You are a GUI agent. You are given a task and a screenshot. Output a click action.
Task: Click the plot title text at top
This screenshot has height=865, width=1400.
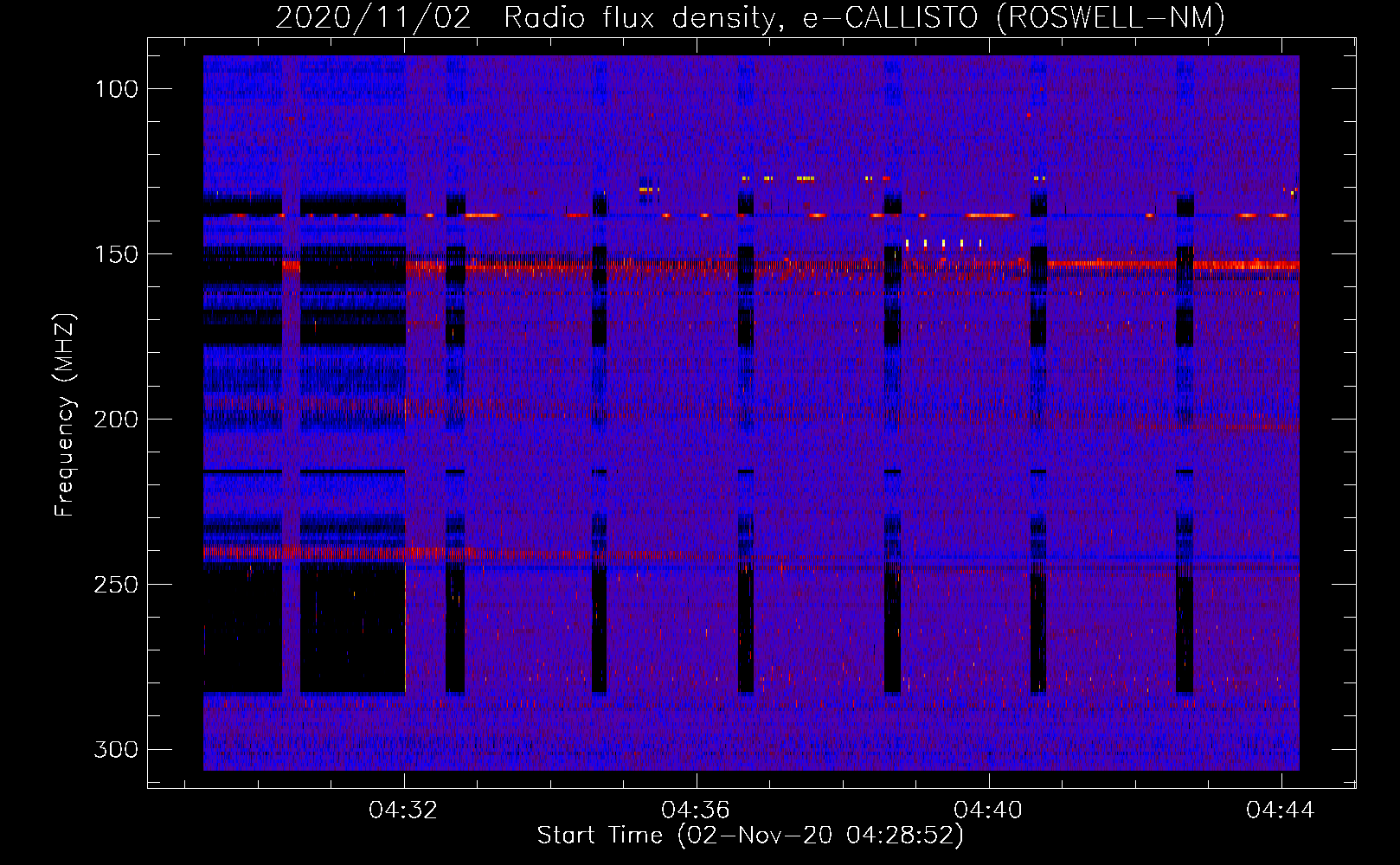click(x=750, y=17)
